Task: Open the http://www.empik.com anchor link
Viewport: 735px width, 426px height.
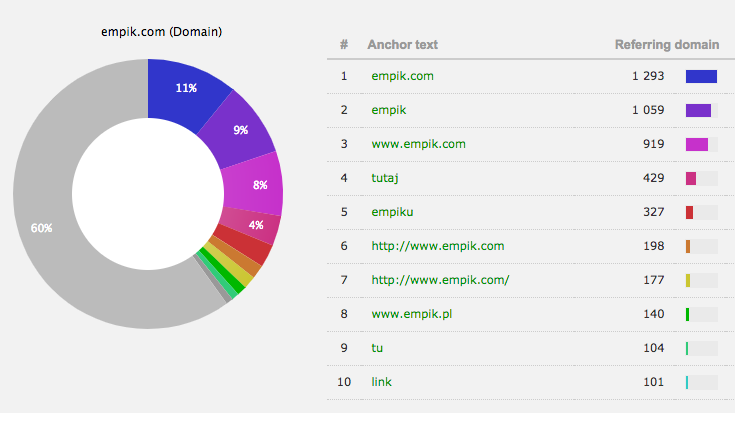Action: [437, 246]
